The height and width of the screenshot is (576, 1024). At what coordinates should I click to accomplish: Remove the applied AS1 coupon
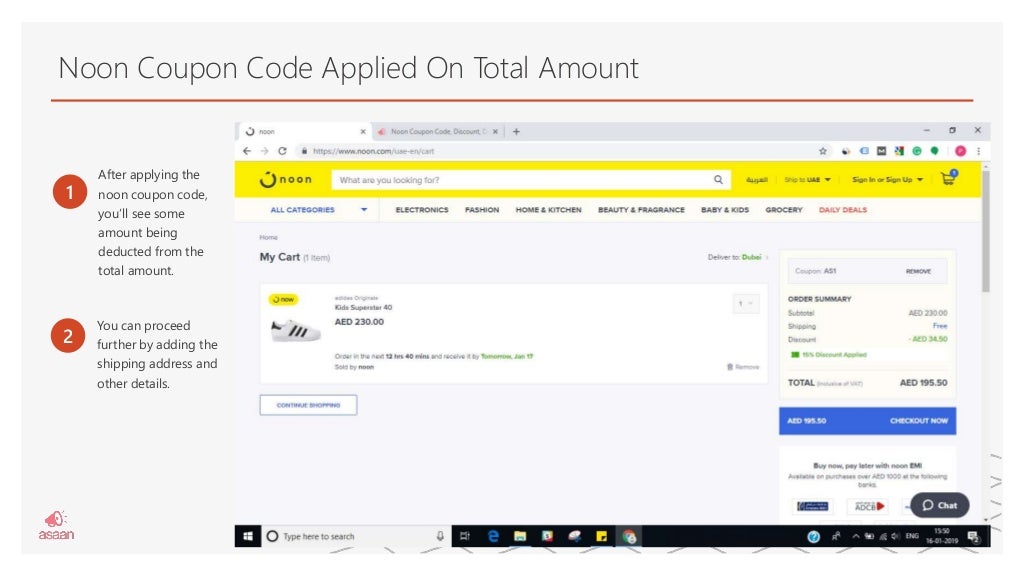(918, 271)
